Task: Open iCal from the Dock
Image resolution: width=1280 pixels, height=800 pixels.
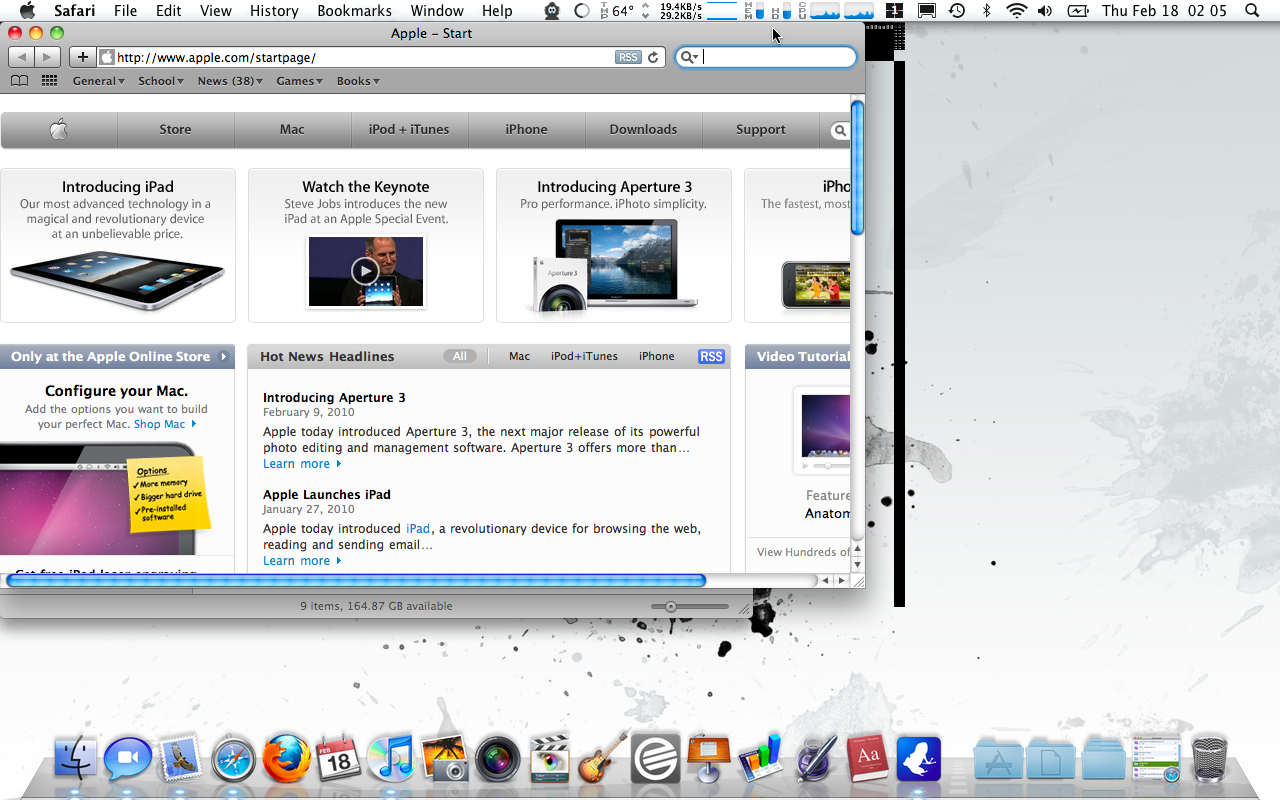Action: (339, 759)
